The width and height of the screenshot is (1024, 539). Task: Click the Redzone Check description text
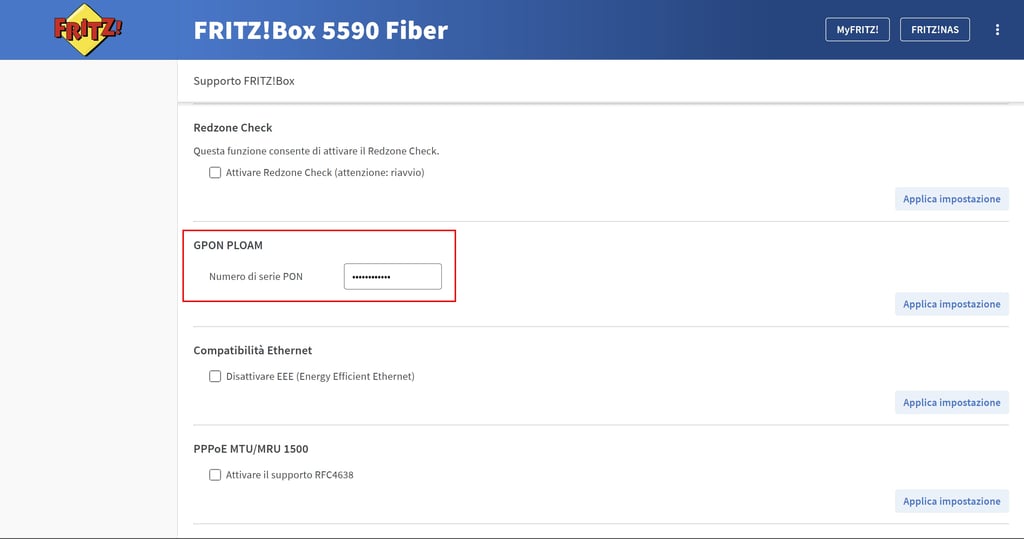pyautogui.click(x=316, y=151)
